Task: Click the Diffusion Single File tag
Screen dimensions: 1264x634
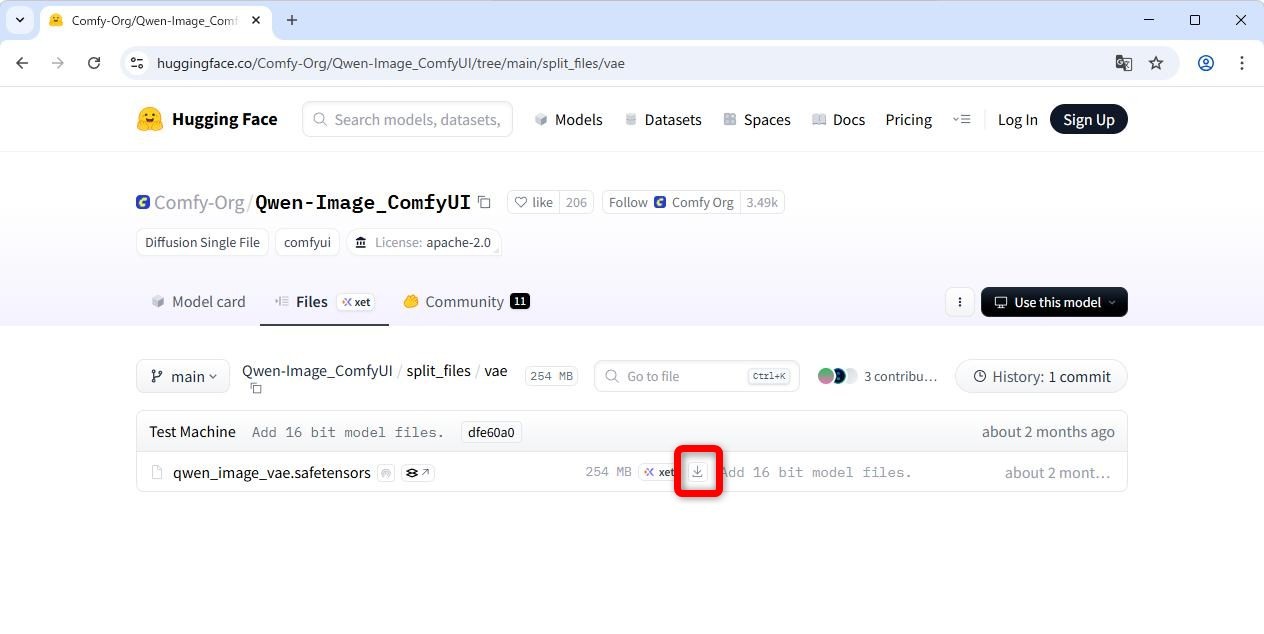Action: coord(202,242)
